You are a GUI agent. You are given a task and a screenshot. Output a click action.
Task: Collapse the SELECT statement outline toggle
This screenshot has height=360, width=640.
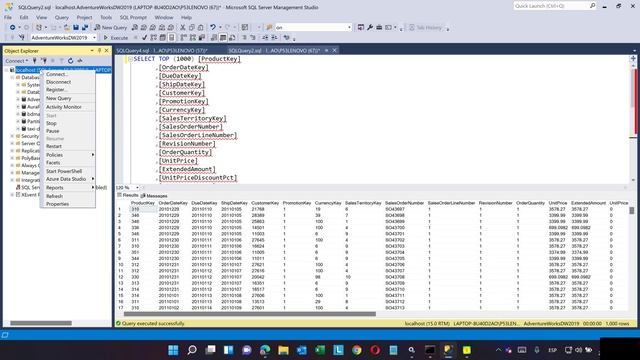pyautogui.click(x=130, y=59)
